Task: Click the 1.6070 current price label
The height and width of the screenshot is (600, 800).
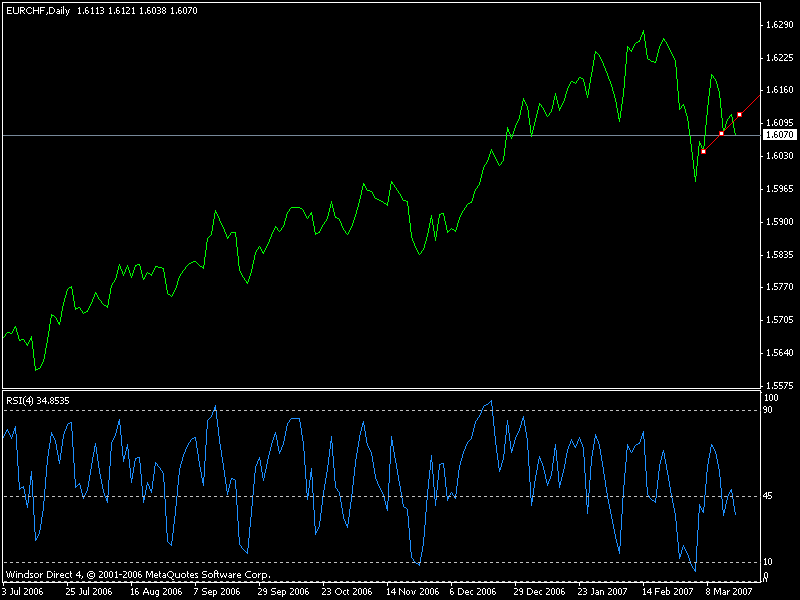Action: pyautogui.click(x=779, y=135)
